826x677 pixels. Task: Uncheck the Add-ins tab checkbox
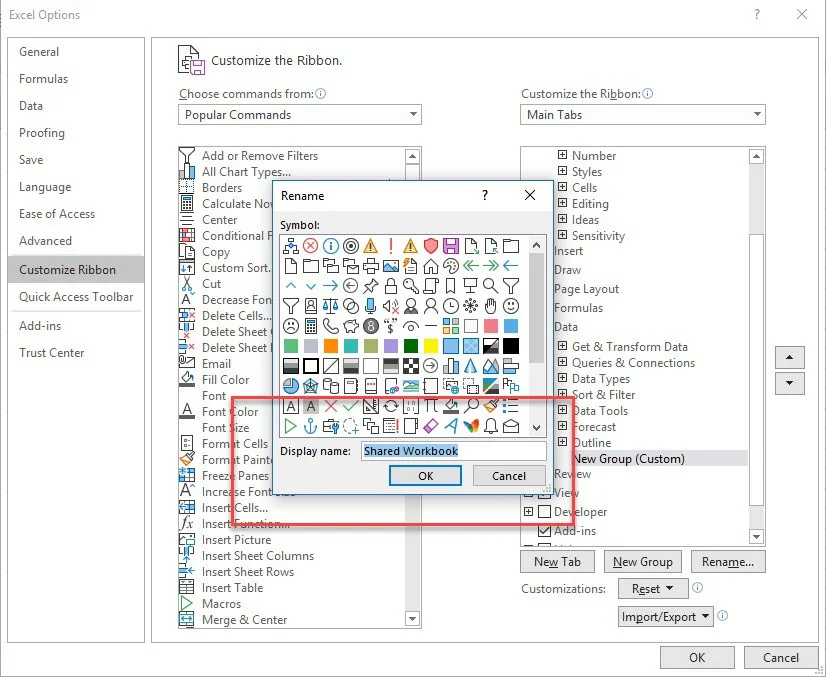point(545,531)
